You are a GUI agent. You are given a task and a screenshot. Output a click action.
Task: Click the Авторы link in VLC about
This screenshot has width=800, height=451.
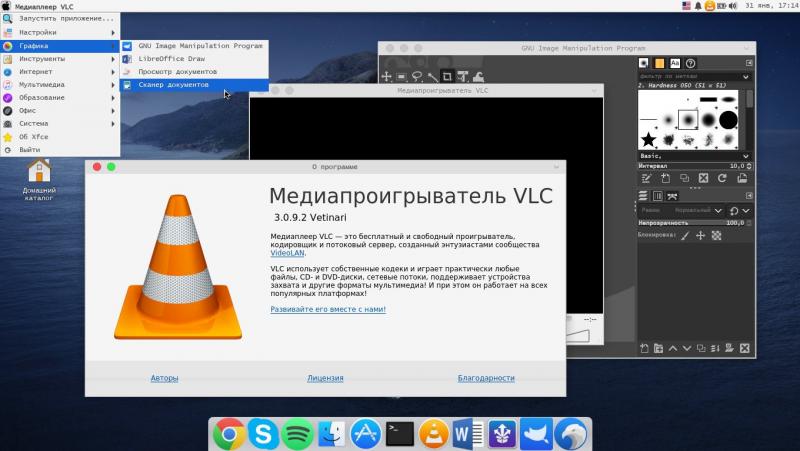(x=165, y=378)
